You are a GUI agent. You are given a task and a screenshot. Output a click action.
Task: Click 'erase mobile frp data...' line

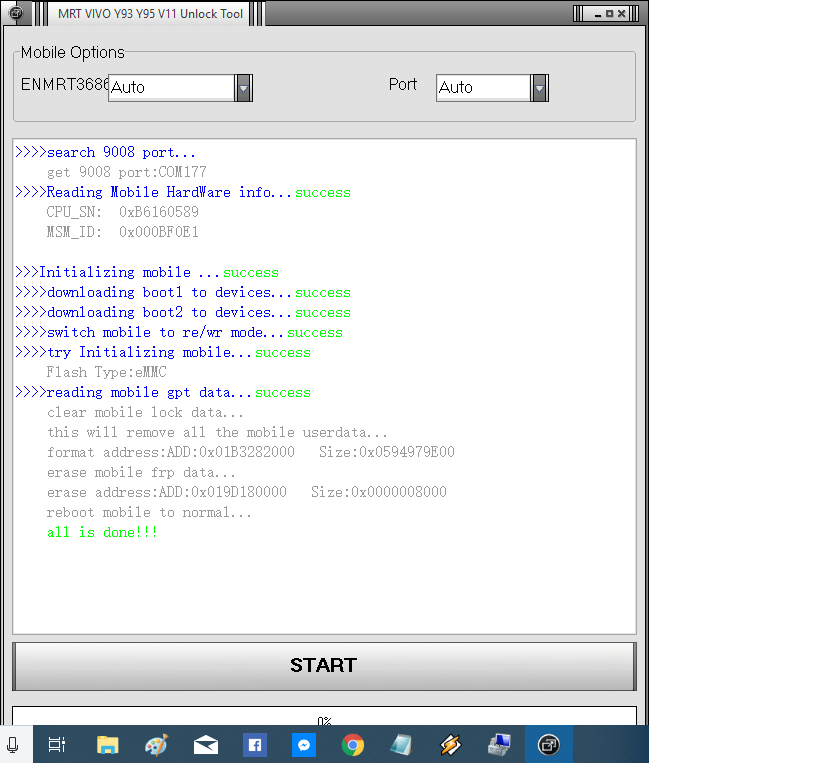click(141, 473)
